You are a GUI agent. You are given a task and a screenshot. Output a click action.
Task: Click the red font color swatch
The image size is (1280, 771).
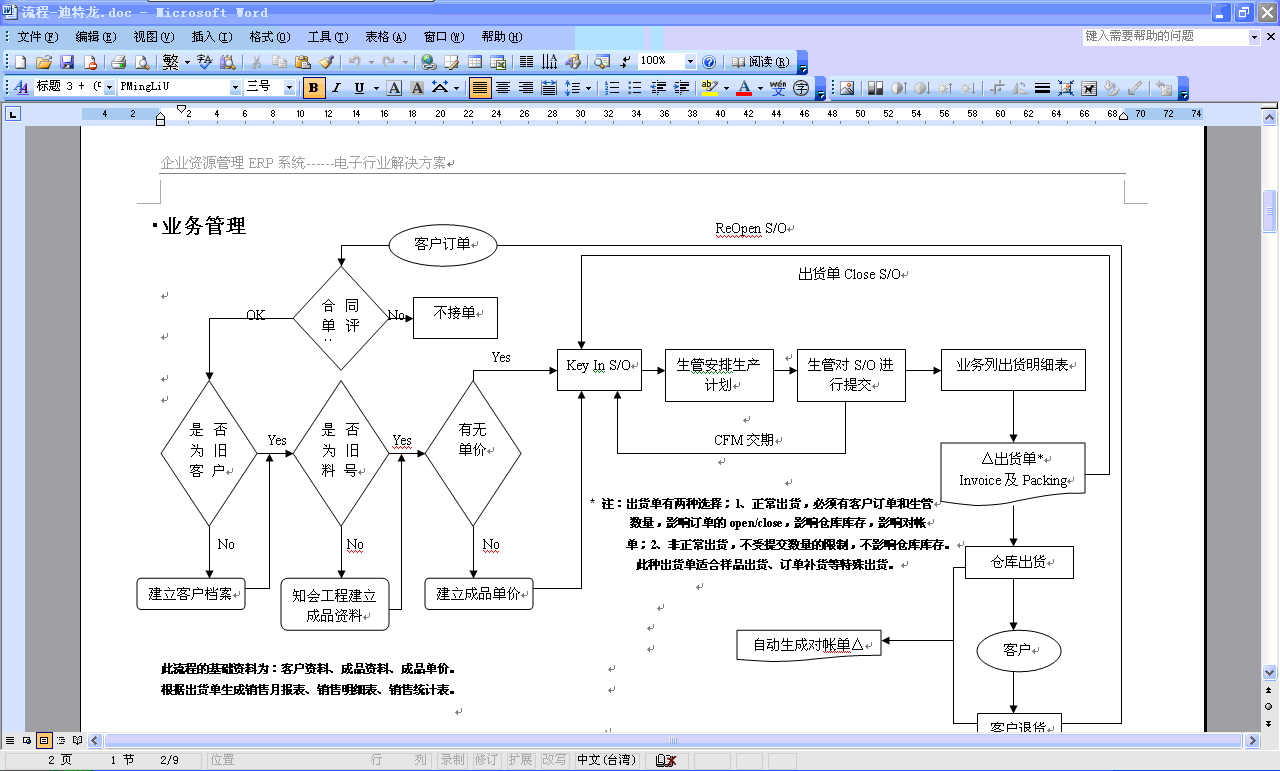743,88
